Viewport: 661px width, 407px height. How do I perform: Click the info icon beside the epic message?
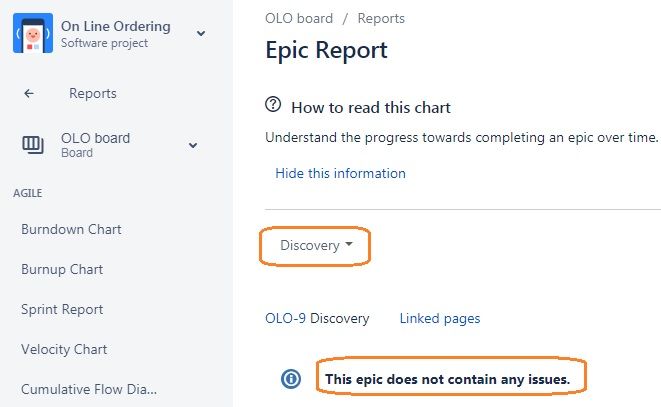coord(290,378)
